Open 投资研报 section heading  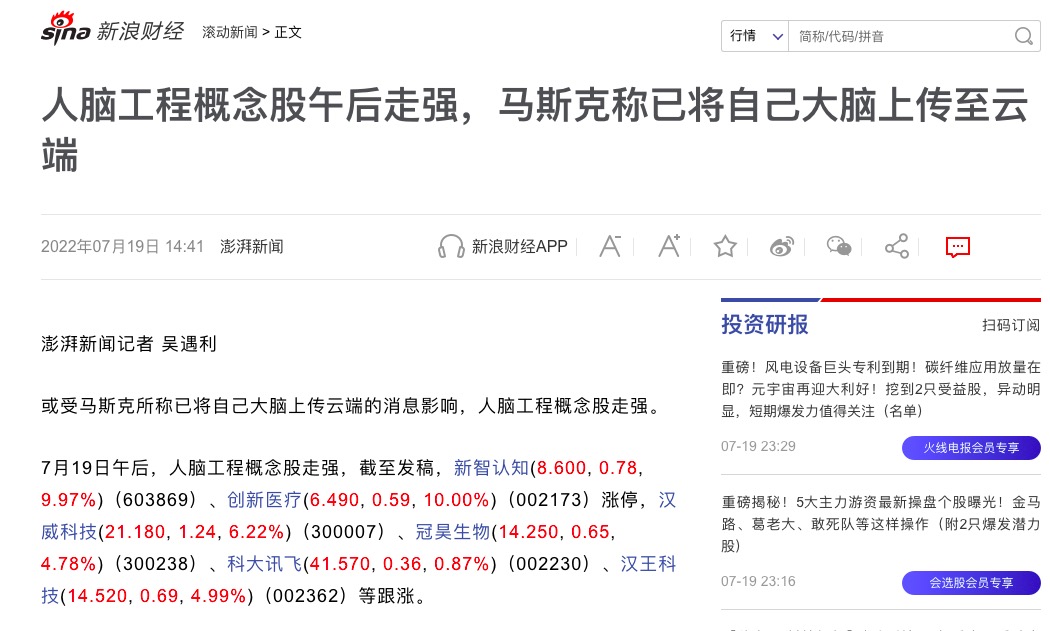[765, 324]
